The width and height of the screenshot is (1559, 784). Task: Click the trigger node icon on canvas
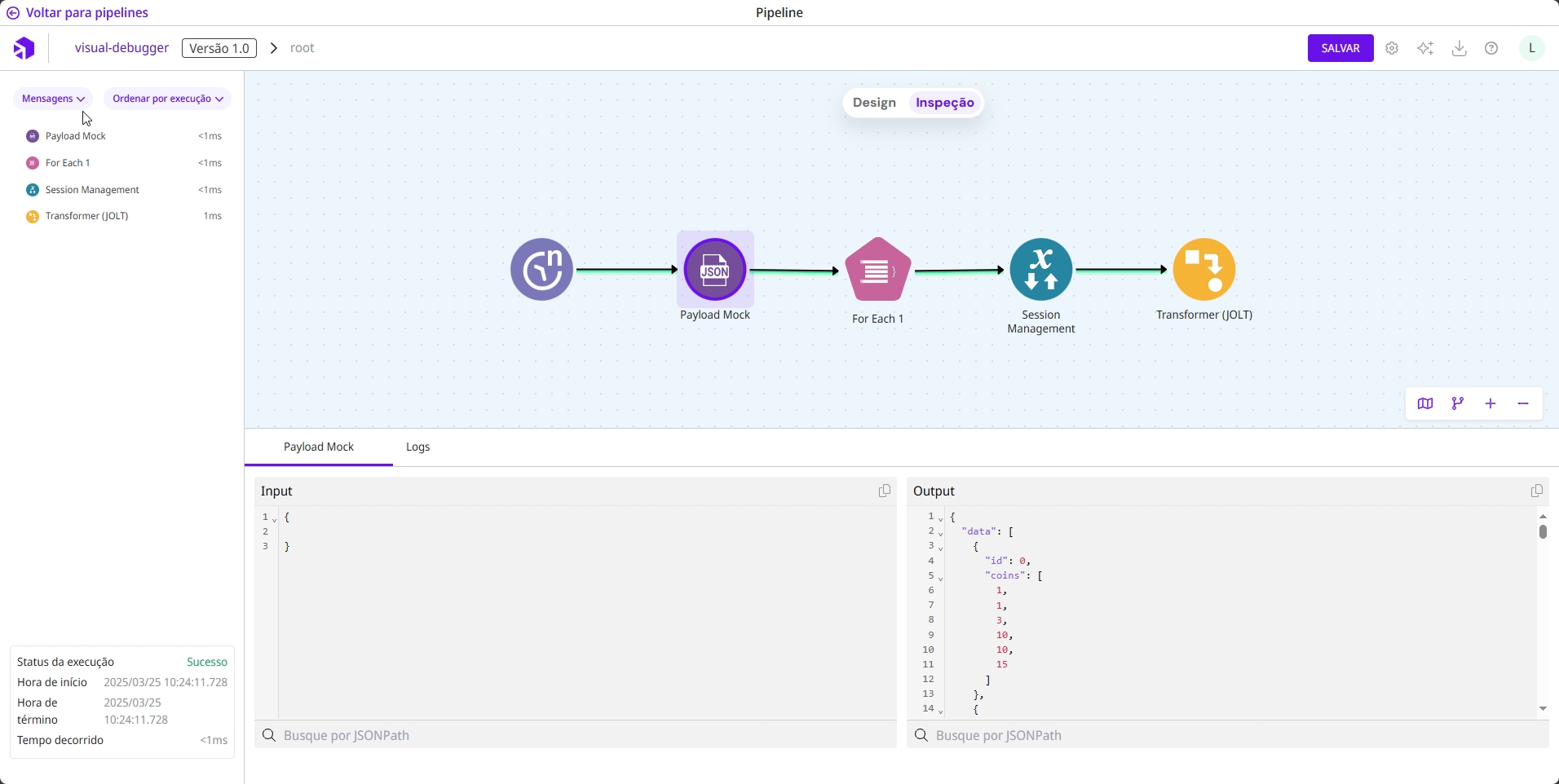tap(541, 270)
